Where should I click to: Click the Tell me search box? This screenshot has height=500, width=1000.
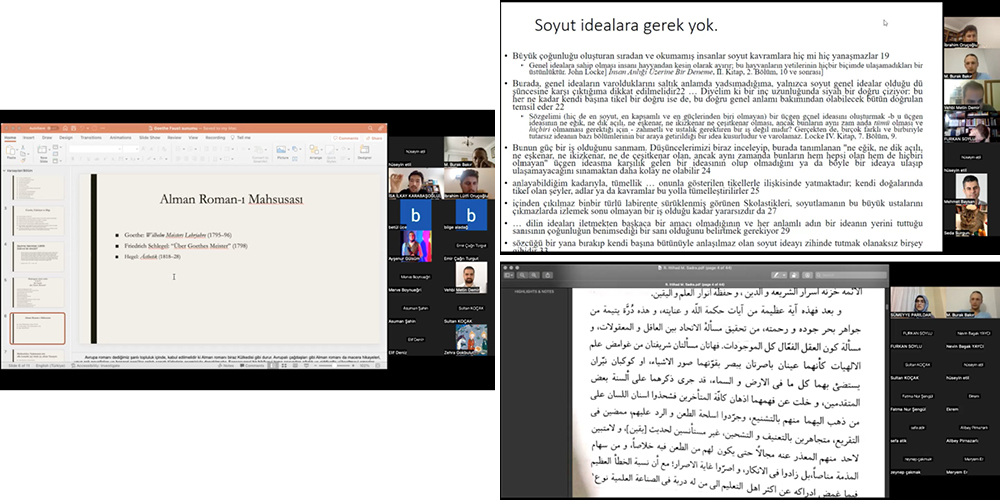tap(240, 138)
